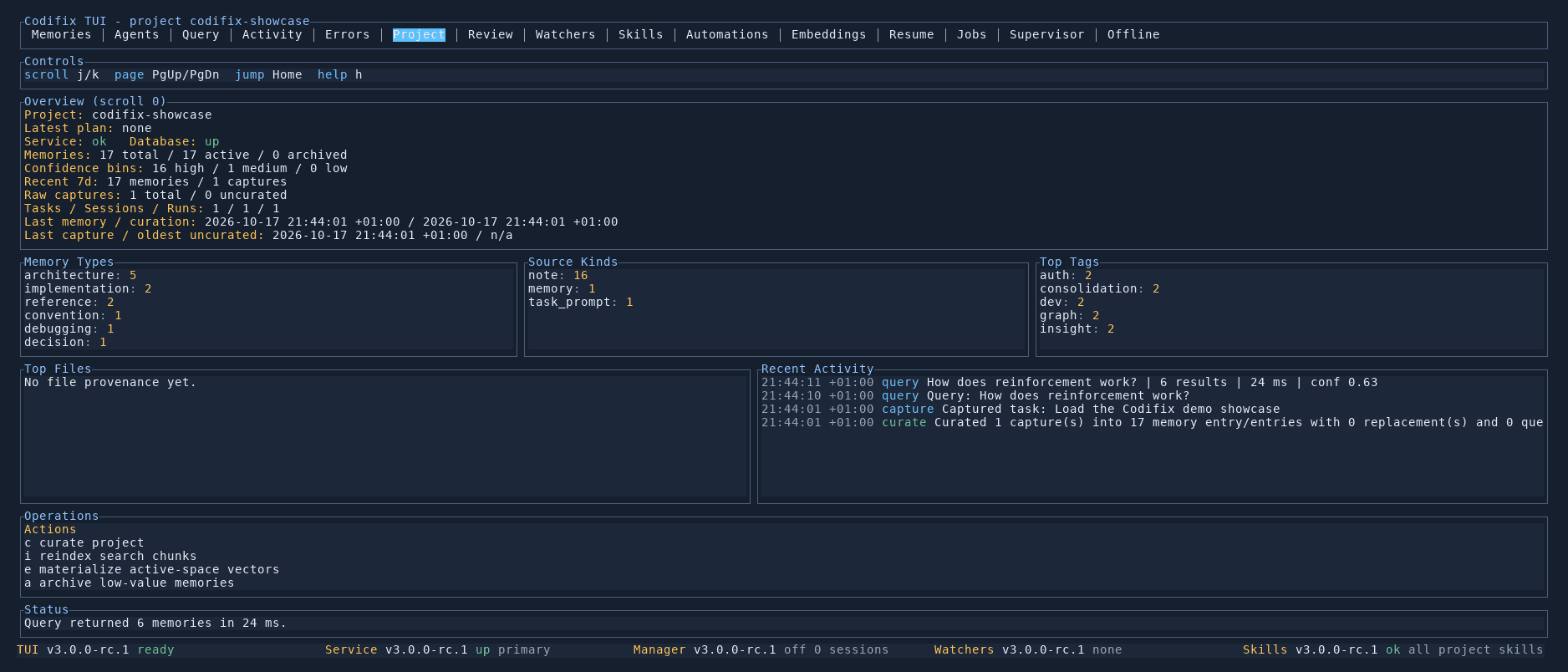This screenshot has width=1568, height=672.
Task: Select 'i reindex search chunks' operation
Action: tap(110, 556)
